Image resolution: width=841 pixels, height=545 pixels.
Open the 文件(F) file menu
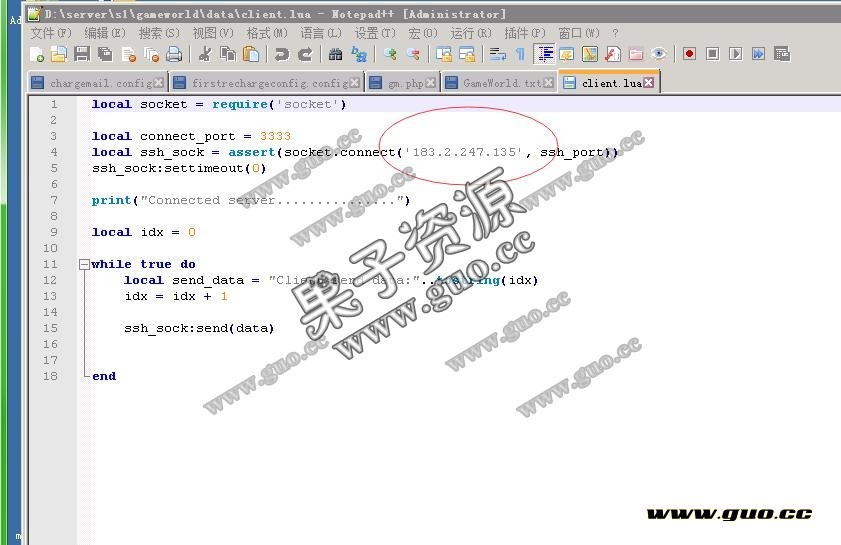[x=50, y=33]
